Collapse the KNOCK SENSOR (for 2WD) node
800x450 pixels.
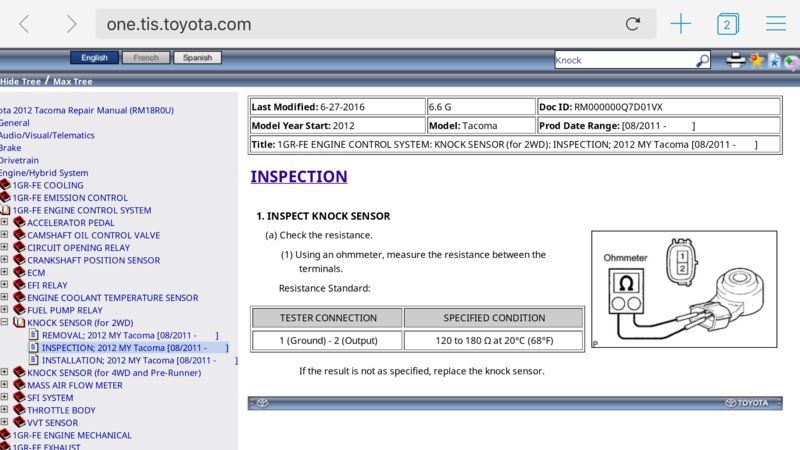coord(4,322)
